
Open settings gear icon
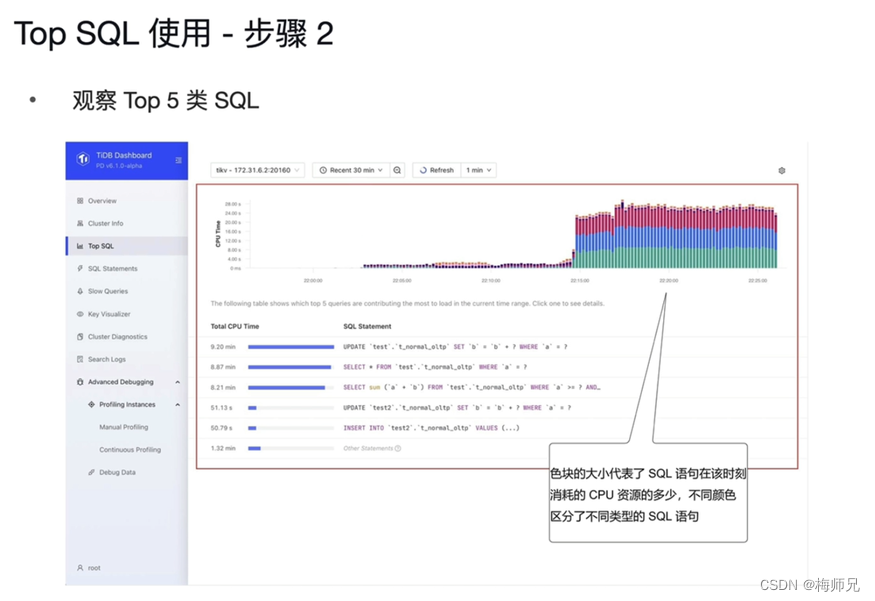(x=782, y=171)
